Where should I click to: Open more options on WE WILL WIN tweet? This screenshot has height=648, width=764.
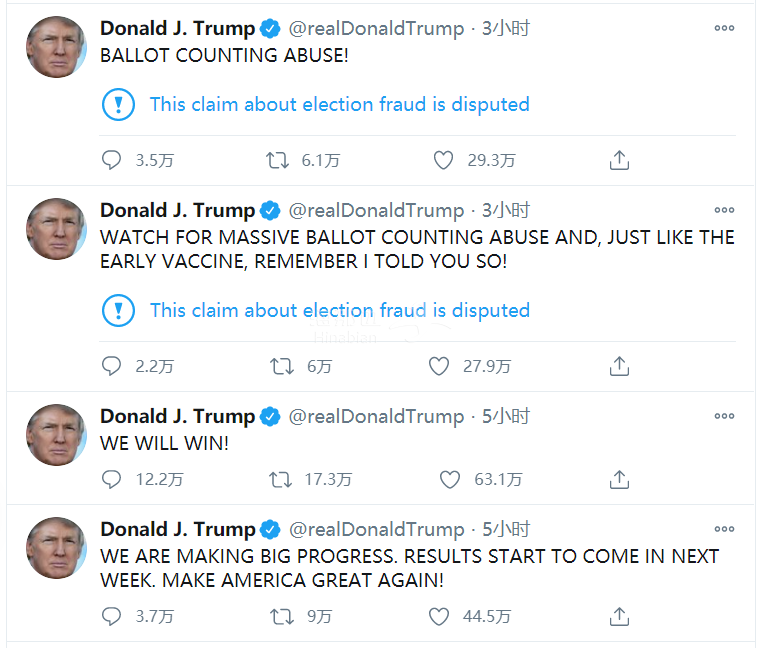click(724, 416)
